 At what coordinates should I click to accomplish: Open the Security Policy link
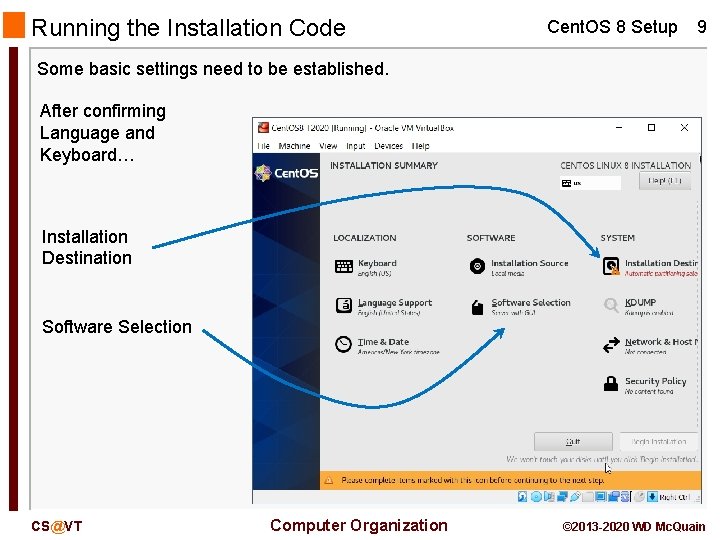click(x=655, y=381)
